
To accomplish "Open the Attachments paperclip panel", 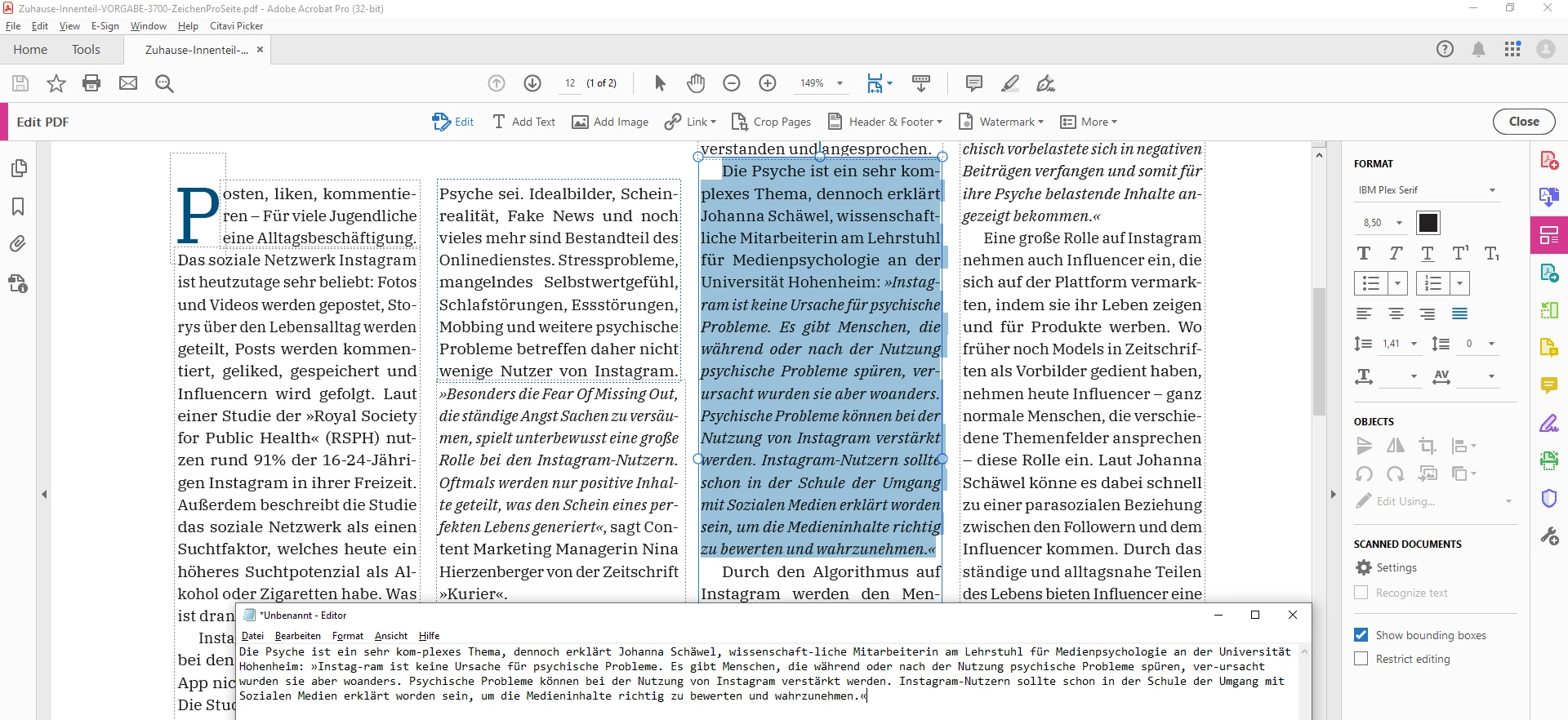I will 18,243.
